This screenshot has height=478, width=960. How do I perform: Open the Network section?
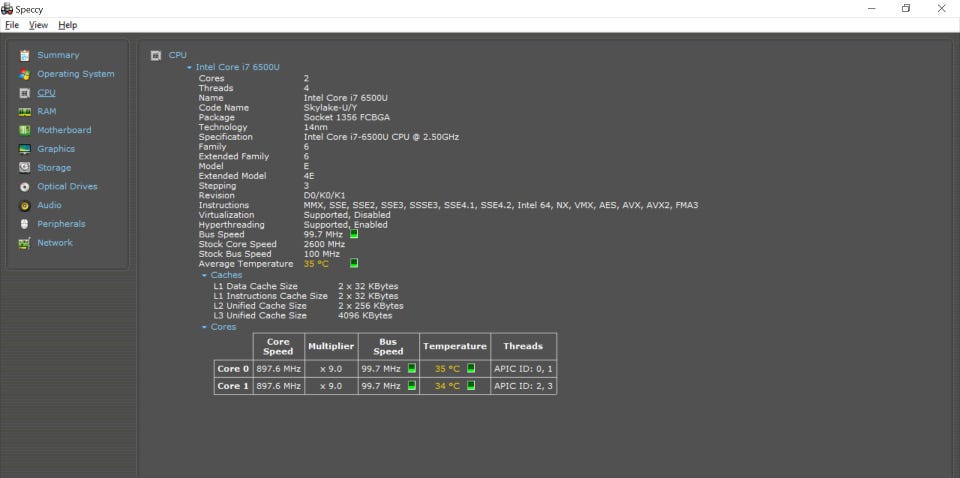pyautogui.click(x=55, y=243)
